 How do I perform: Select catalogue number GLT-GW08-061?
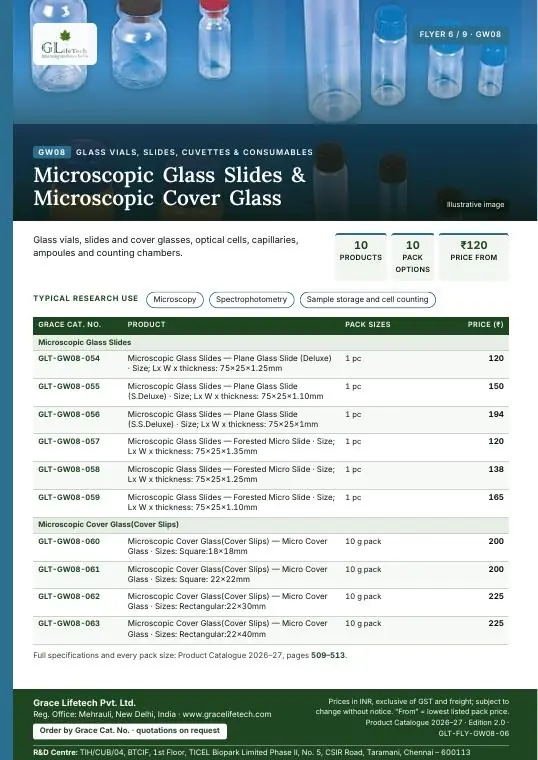click(x=69, y=570)
